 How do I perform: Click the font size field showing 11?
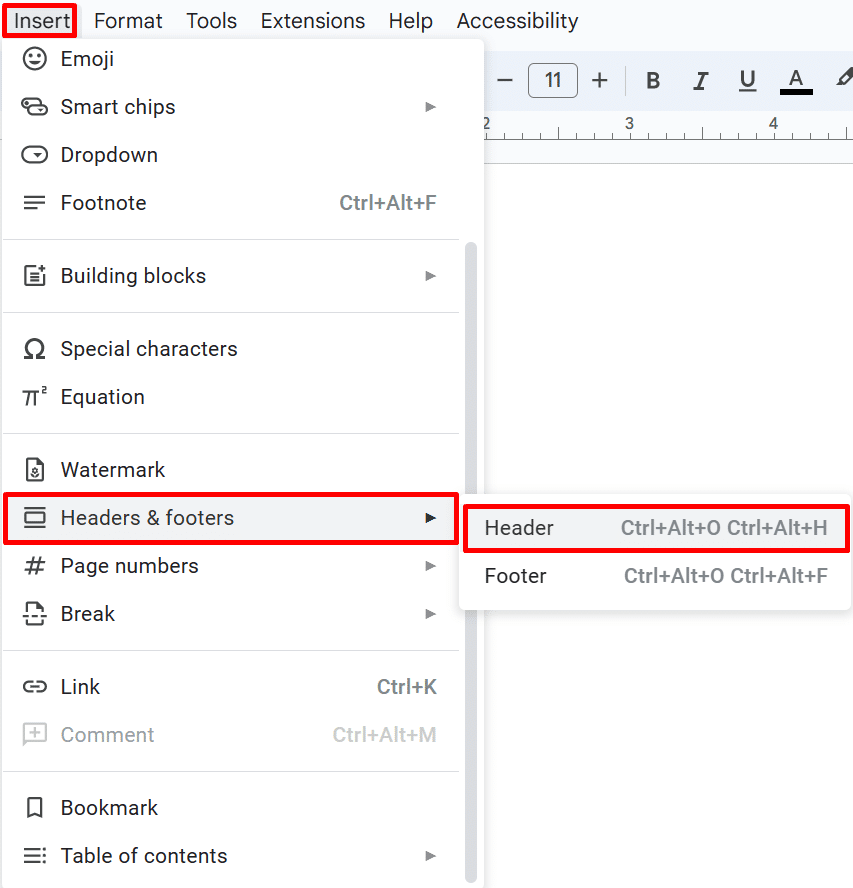(x=553, y=81)
